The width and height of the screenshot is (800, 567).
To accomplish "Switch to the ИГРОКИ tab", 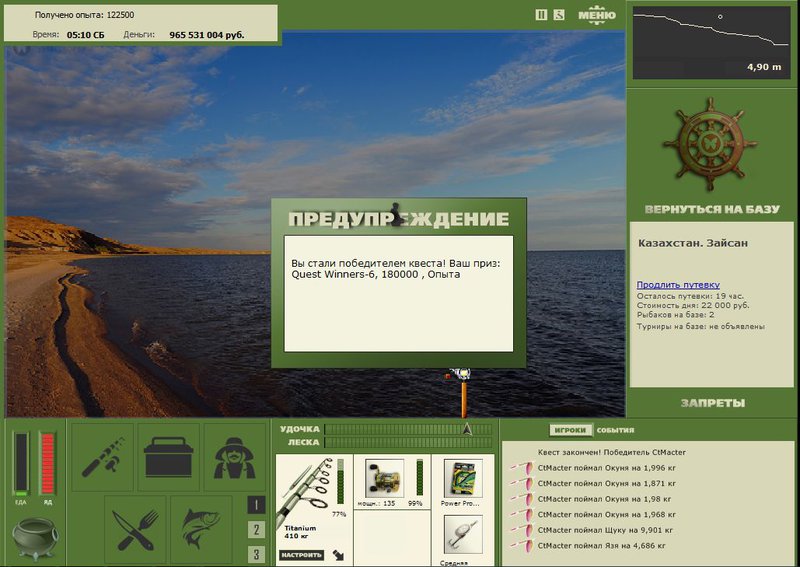I will coord(570,430).
